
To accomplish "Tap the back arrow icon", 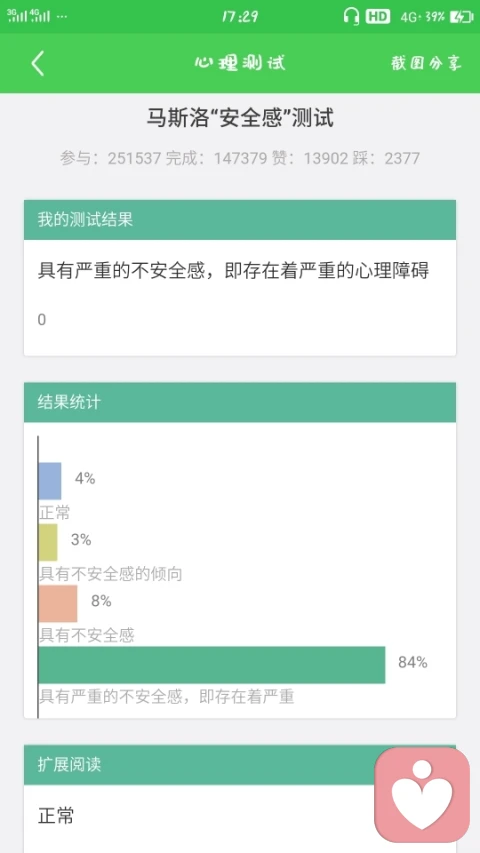I will click(x=38, y=63).
